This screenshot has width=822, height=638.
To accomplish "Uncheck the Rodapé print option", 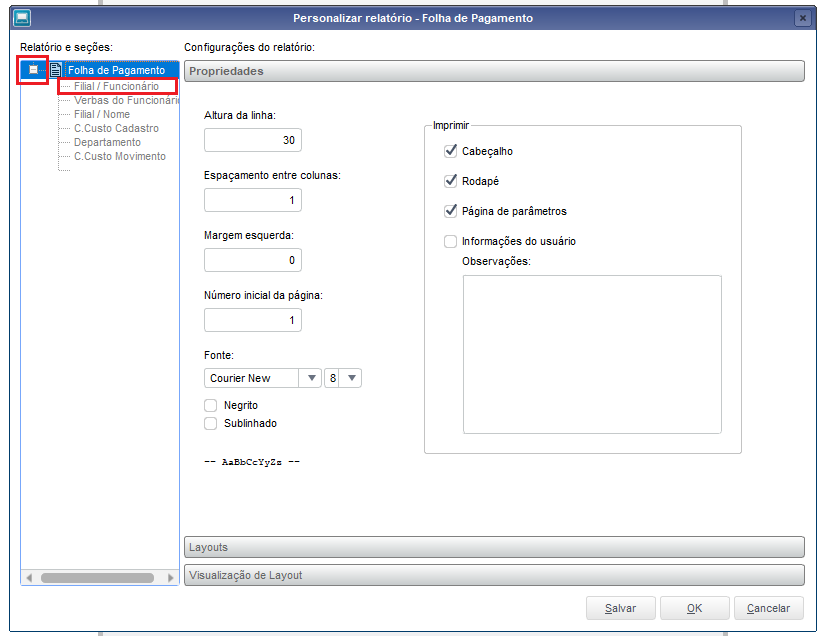I will click(x=450, y=181).
